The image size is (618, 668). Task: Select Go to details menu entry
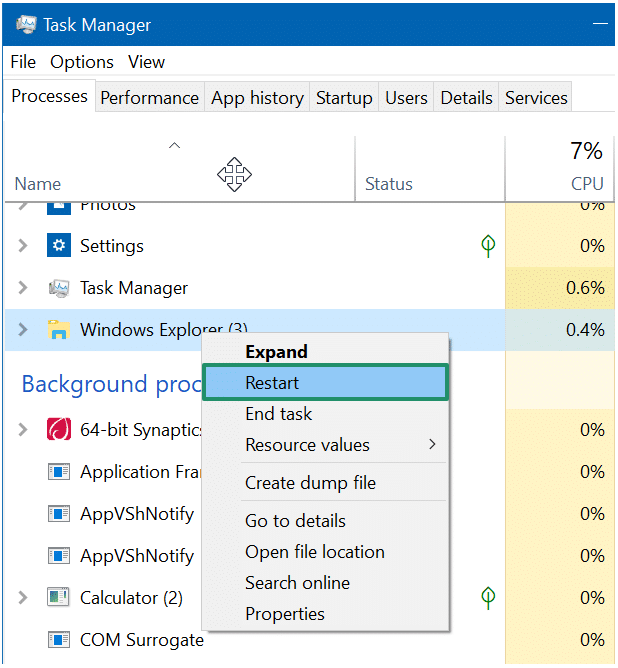(325, 521)
